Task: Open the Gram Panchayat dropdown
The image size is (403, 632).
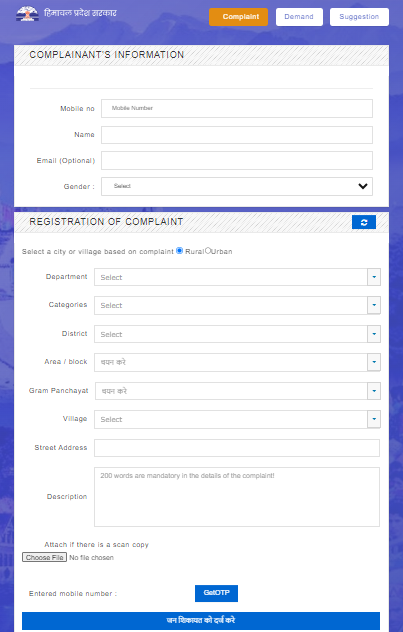Action: (238, 391)
